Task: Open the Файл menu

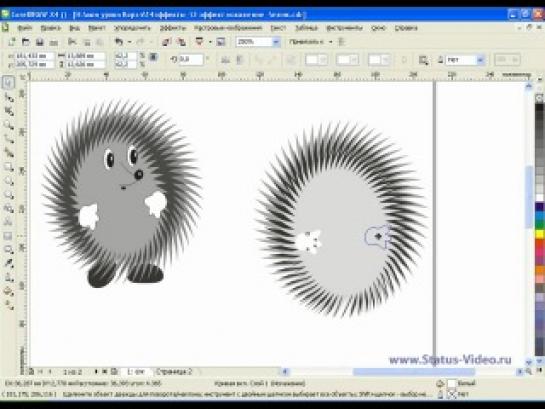Action: [x=25, y=28]
